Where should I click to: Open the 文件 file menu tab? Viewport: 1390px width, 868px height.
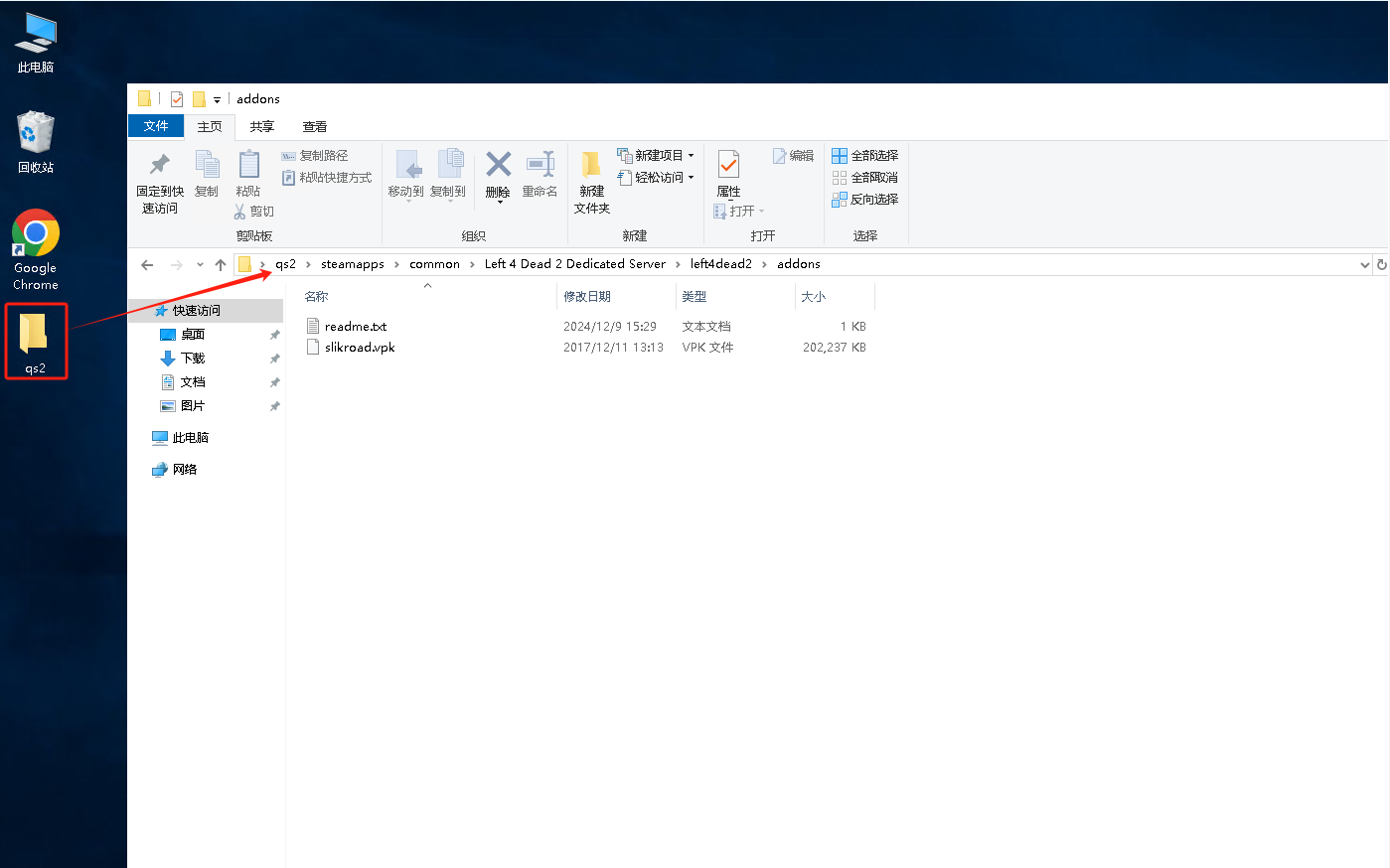(156, 126)
